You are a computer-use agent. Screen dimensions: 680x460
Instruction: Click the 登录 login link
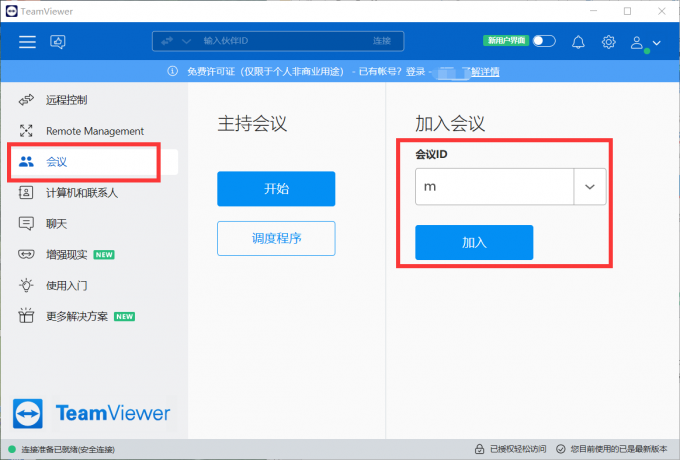tap(415, 72)
